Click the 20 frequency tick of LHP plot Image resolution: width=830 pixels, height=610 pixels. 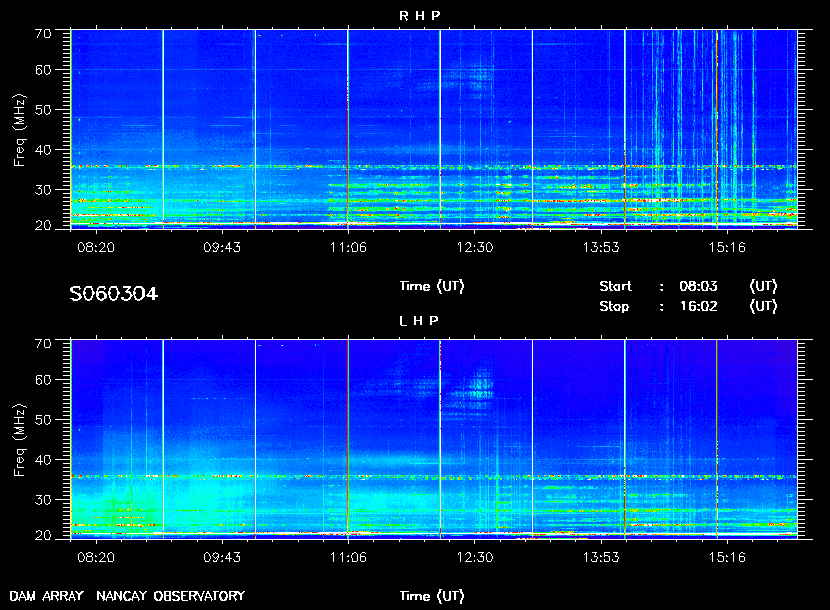43,535
